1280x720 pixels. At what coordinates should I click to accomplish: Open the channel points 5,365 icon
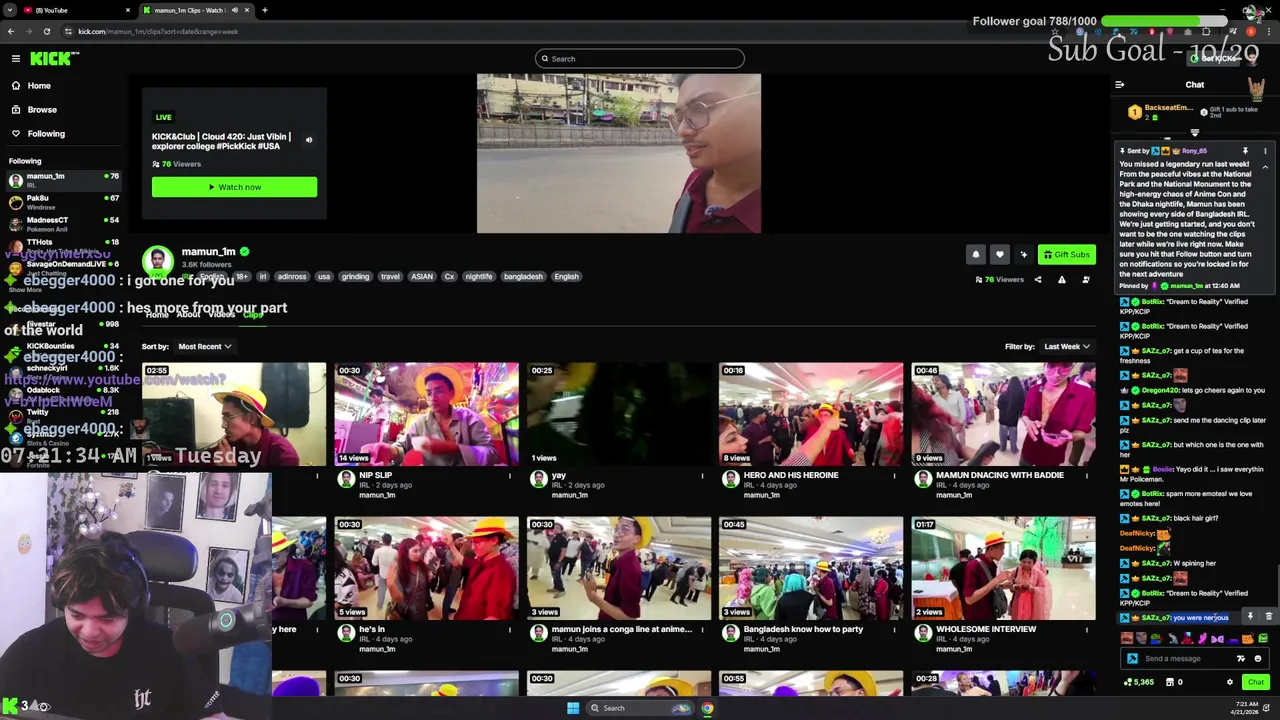1138,682
